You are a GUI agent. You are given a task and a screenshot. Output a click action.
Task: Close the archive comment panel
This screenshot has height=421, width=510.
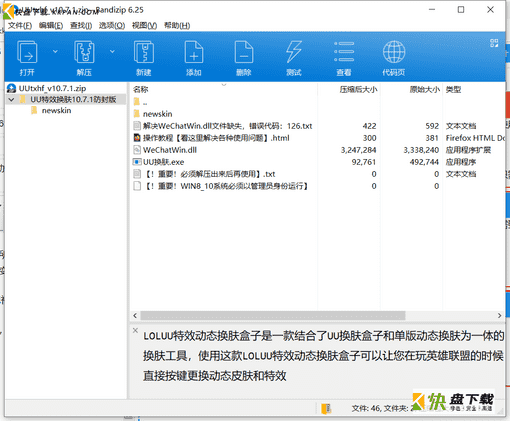135,330
